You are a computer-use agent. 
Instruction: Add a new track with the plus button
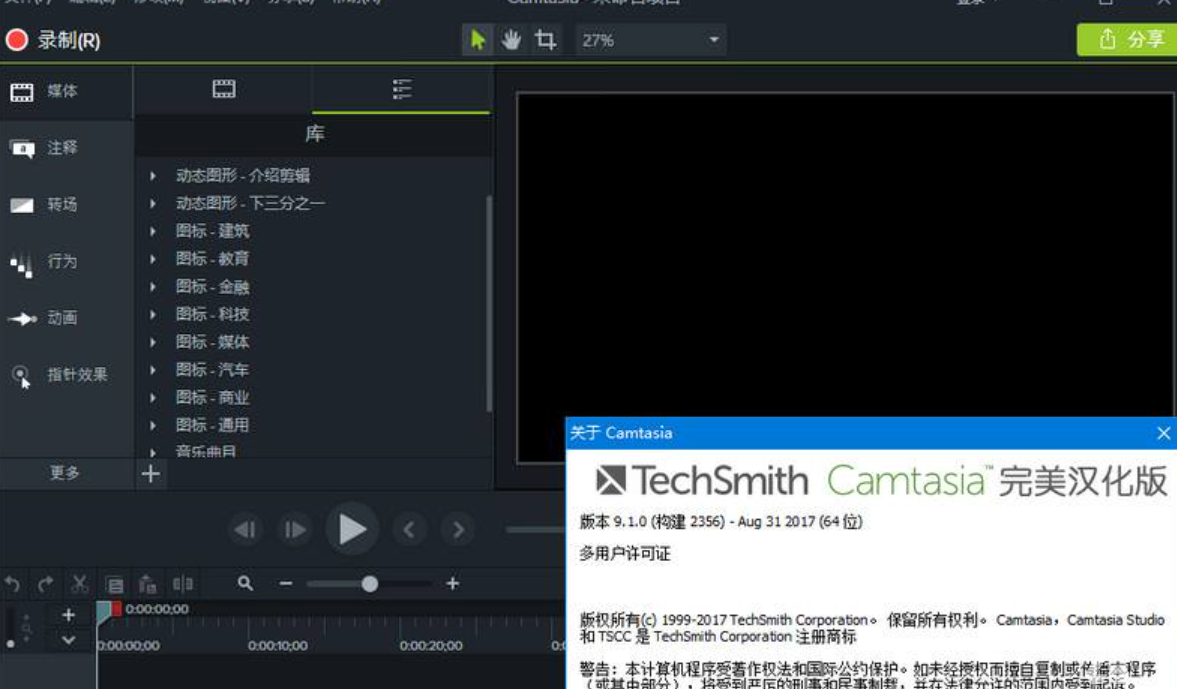tap(68, 615)
